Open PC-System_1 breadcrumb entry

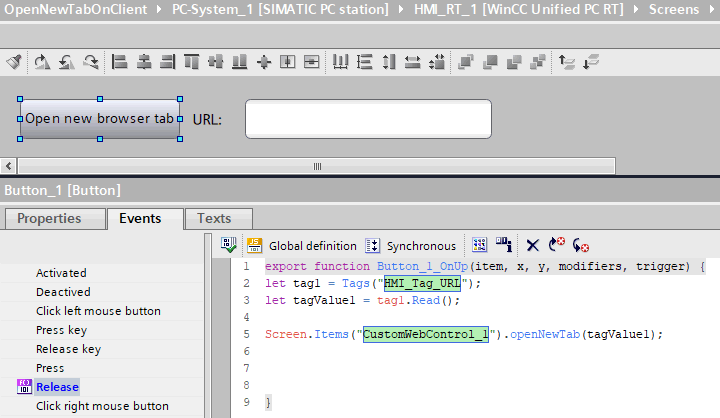coord(280,9)
